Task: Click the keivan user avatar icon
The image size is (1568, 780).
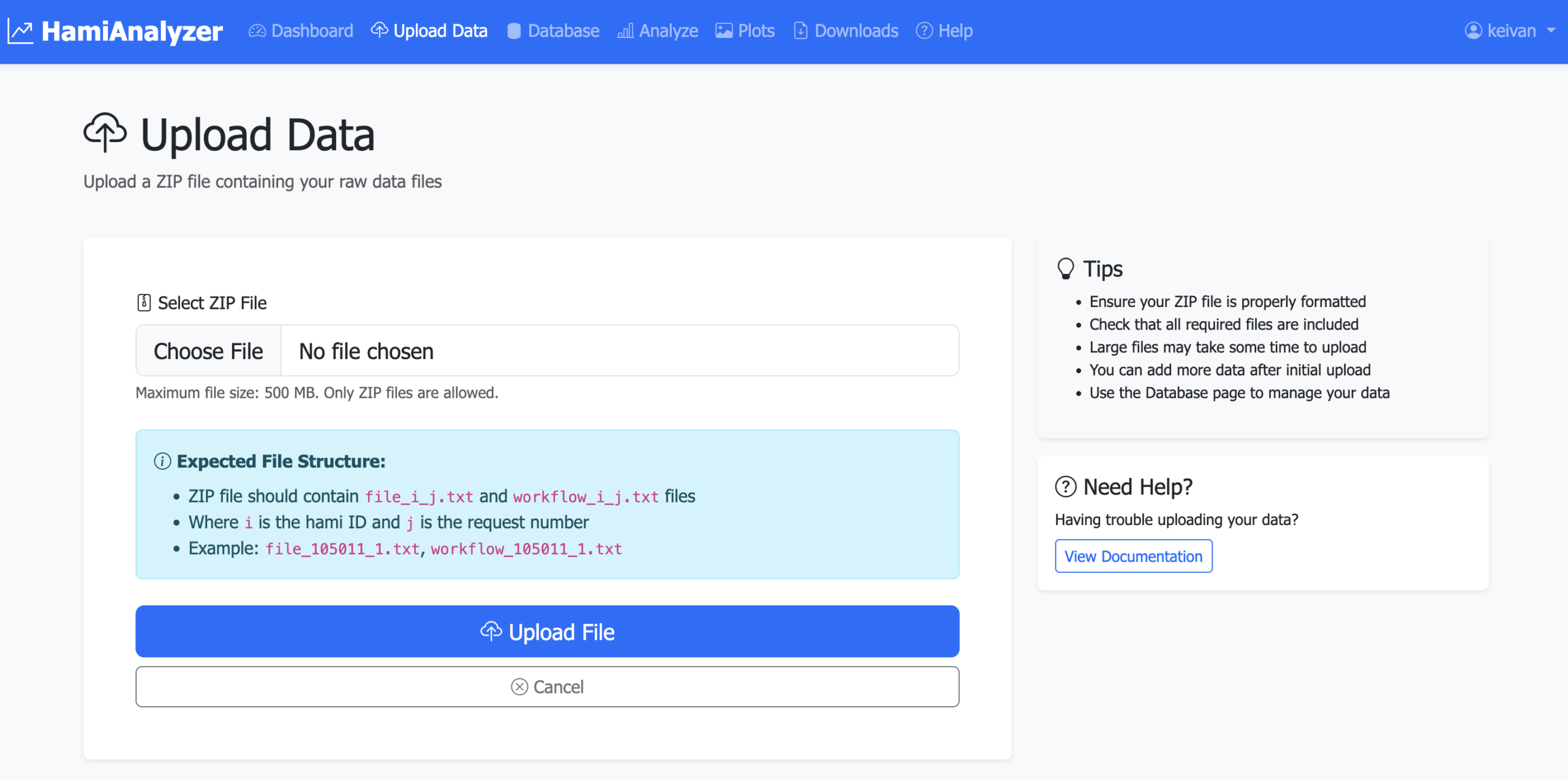Action: 1473,31
